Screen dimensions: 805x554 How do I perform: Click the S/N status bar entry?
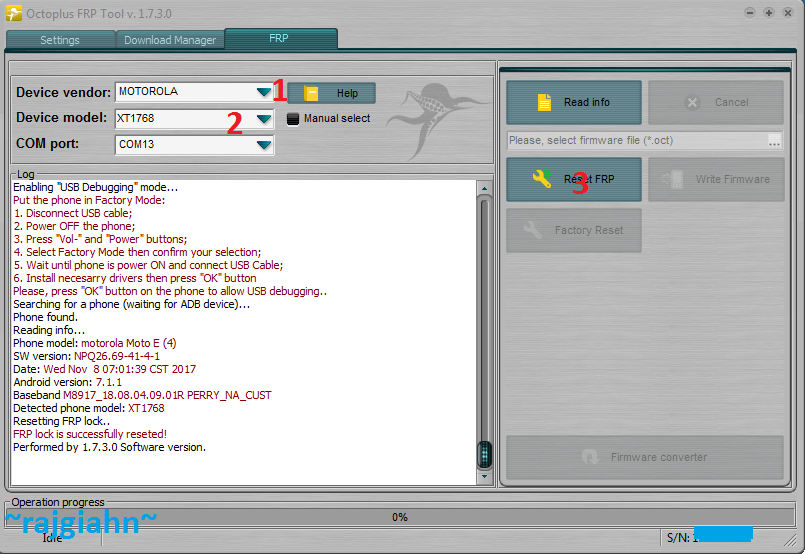(709, 538)
